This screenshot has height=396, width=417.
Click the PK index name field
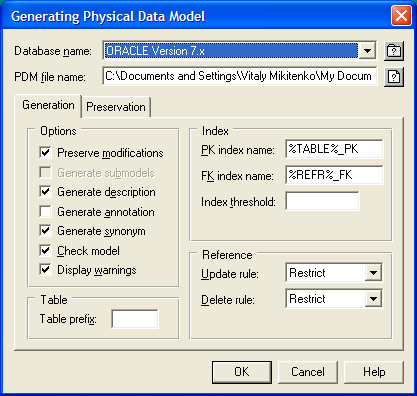[x=334, y=149]
